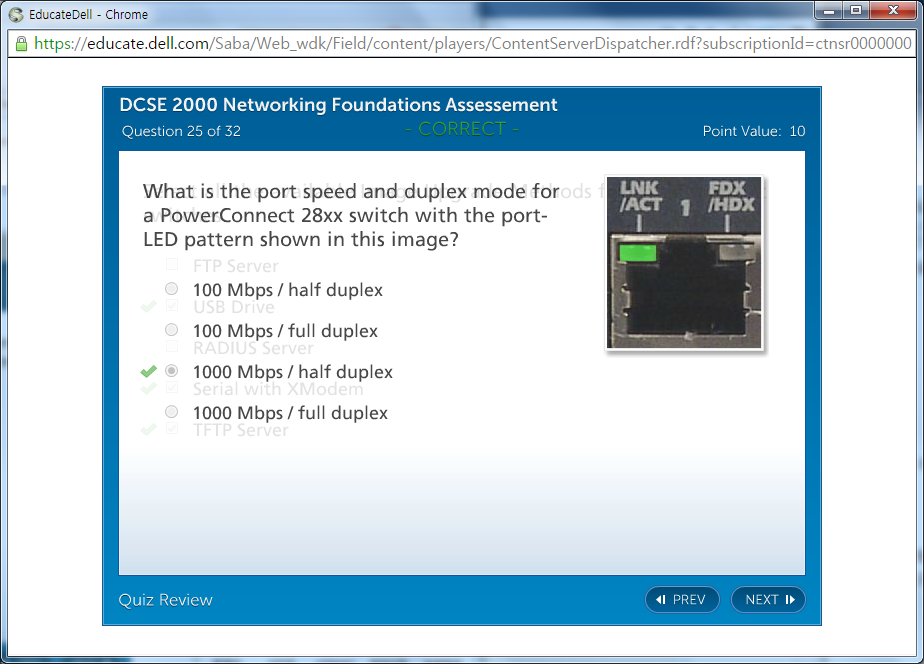
Task: Click the green LNK/ACT LED in the port image
Action: (x=636, y=253)
